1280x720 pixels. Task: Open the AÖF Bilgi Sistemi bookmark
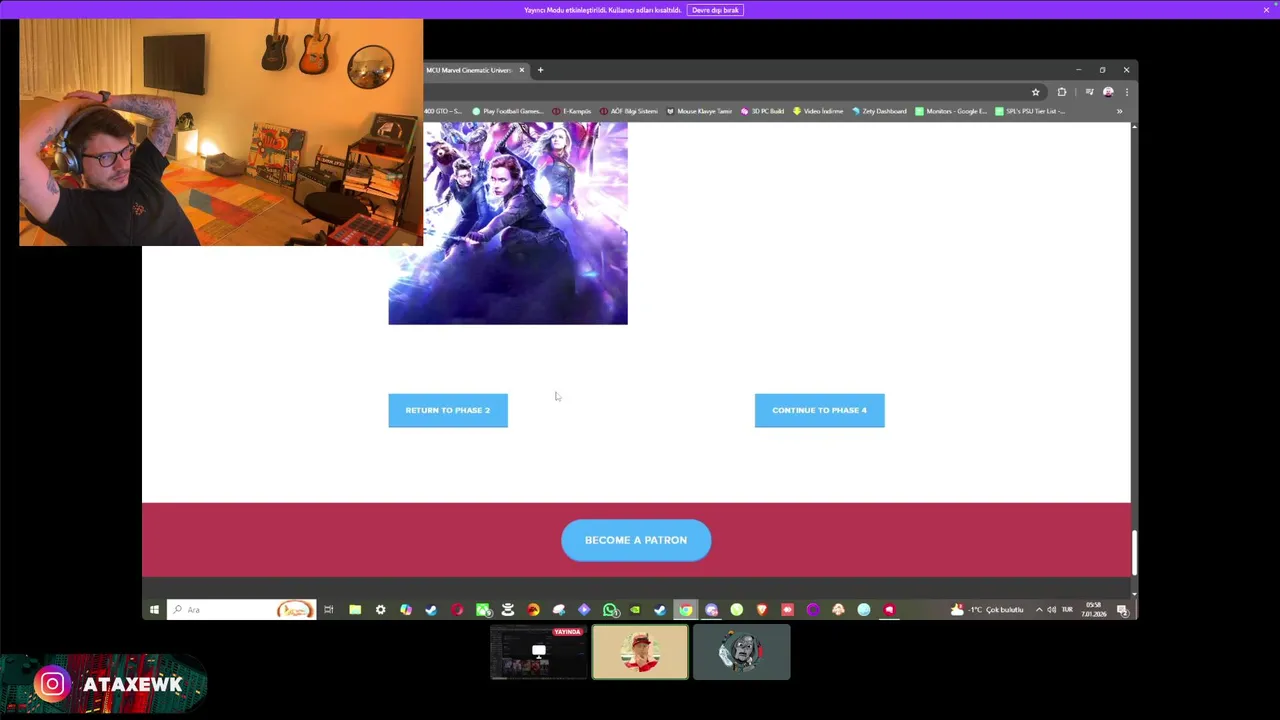tap(629, 111)
